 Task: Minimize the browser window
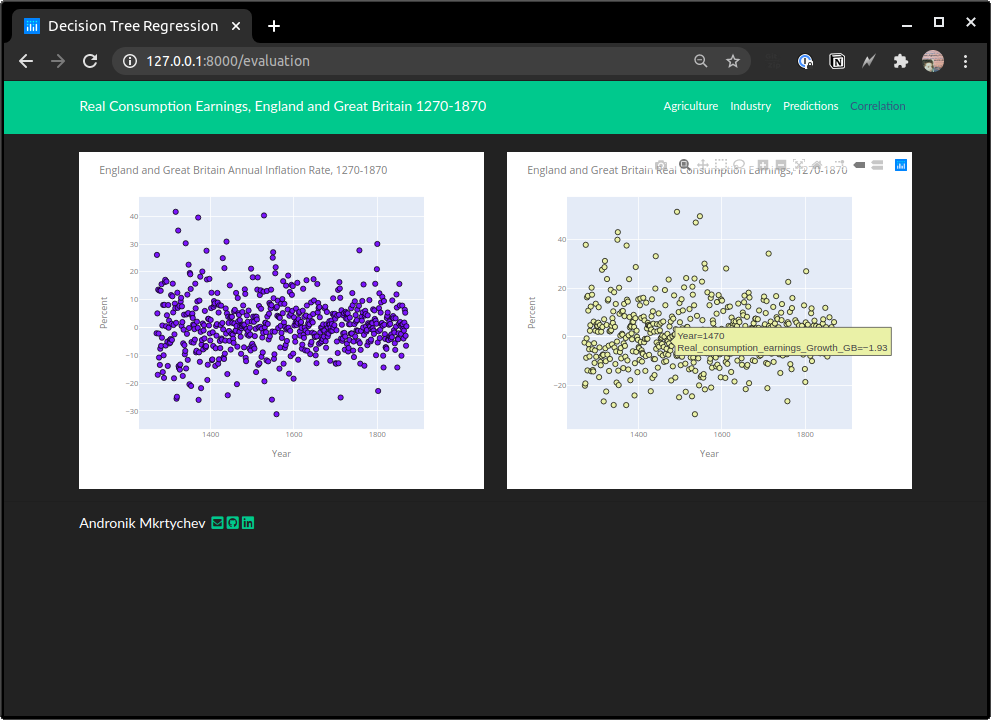click(x=907, y=25)
